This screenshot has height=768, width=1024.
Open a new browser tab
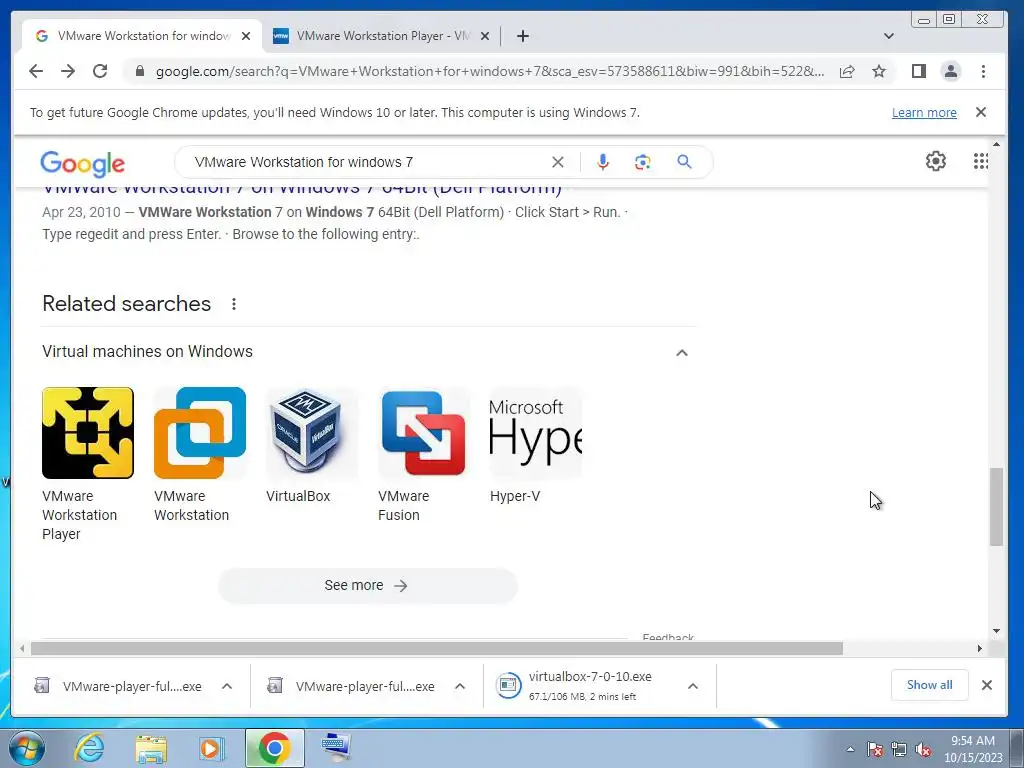522,36
